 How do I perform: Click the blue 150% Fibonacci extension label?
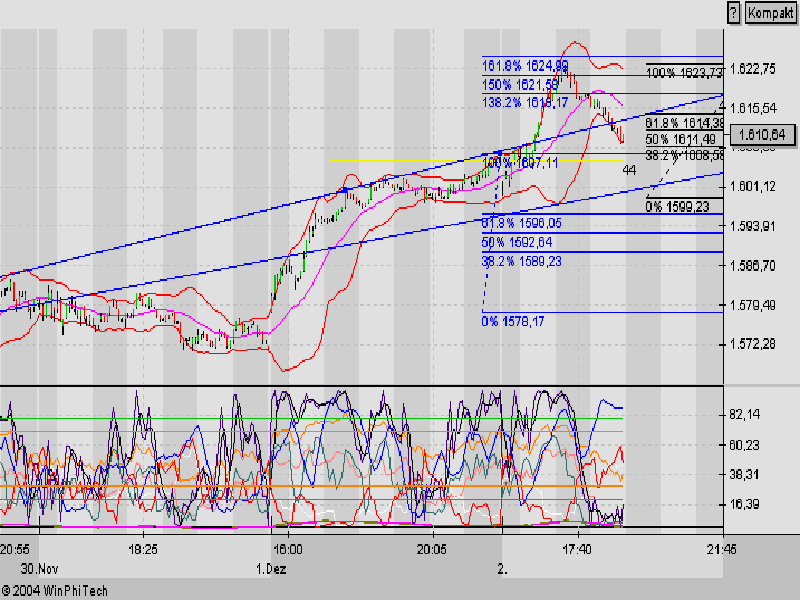pos(520,85)
